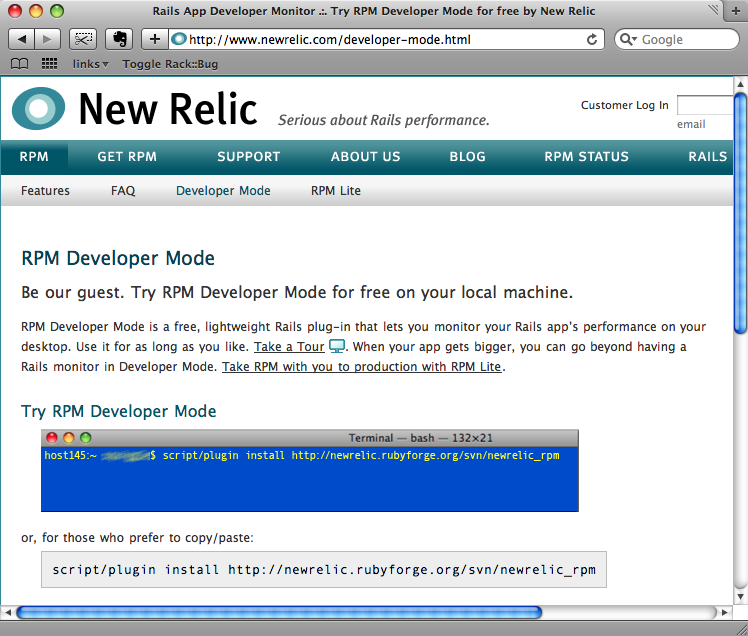Go back with the browser back arrow
The width and height of the screenshot is (748, 636).
click(21, 39)
